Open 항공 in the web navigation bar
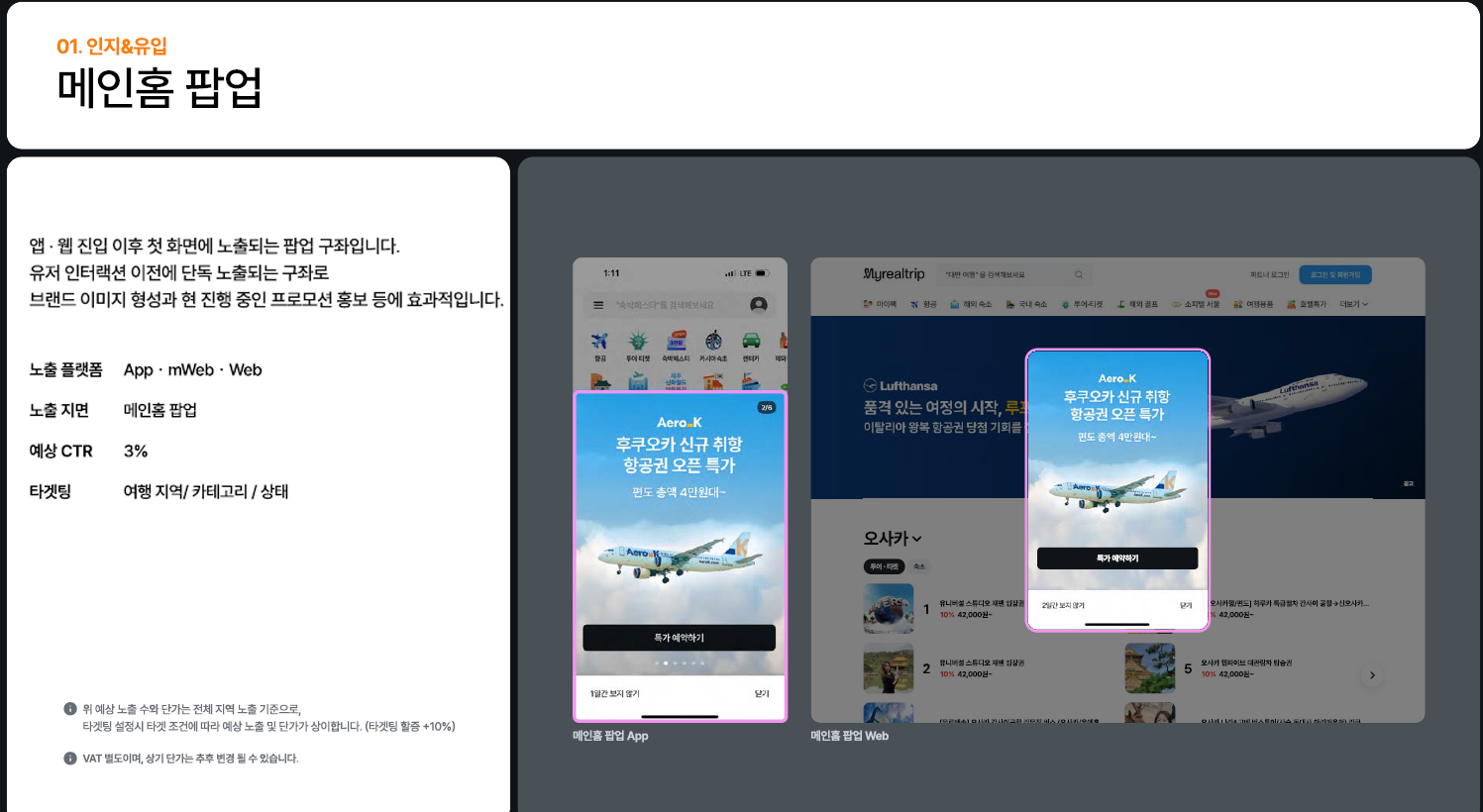Image resolution: width=1483 pixels, height=812 pixels. click(x=923, y=304)
